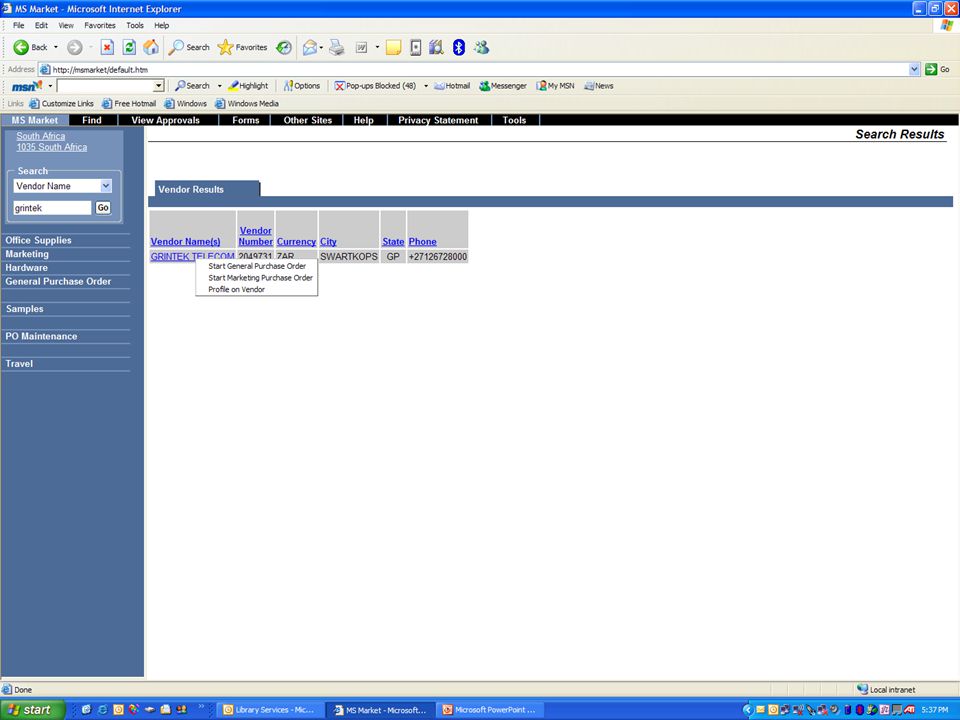Viewport: 960px width, 720px height.
Task: Click the Edit with Word icon
Action: [x=361, y=47]
